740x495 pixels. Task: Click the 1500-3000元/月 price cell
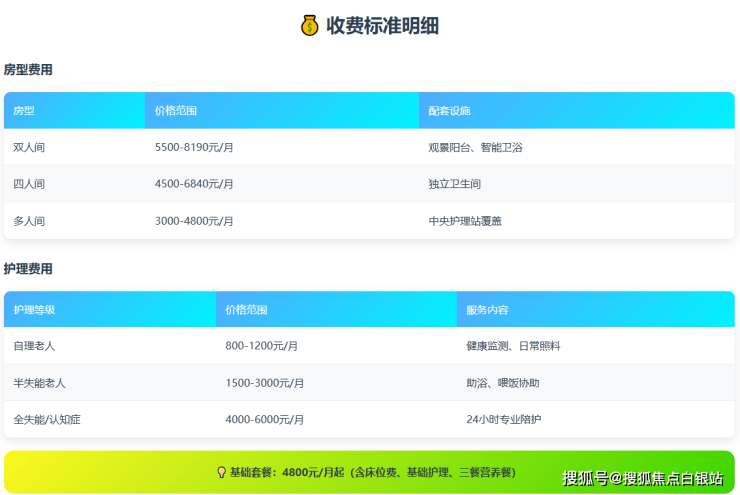point(265,383)
